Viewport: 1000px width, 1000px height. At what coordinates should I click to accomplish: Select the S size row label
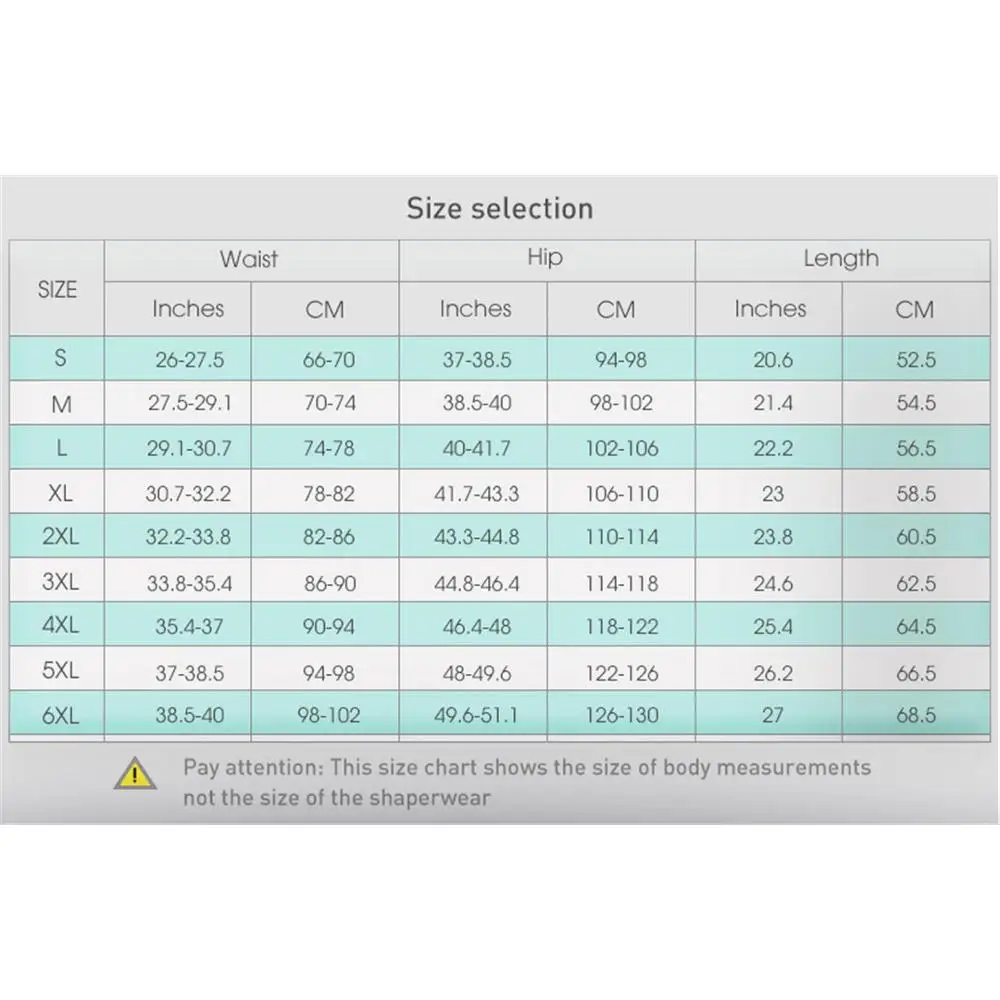pyautogui.click(x=60, y=359)
